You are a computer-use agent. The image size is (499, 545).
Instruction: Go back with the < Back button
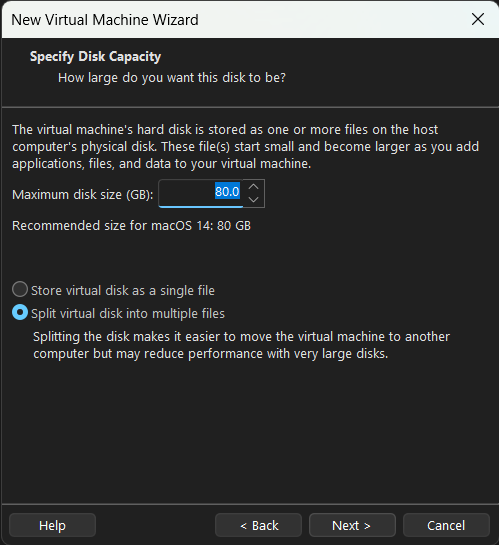click(x=258, y=525)
